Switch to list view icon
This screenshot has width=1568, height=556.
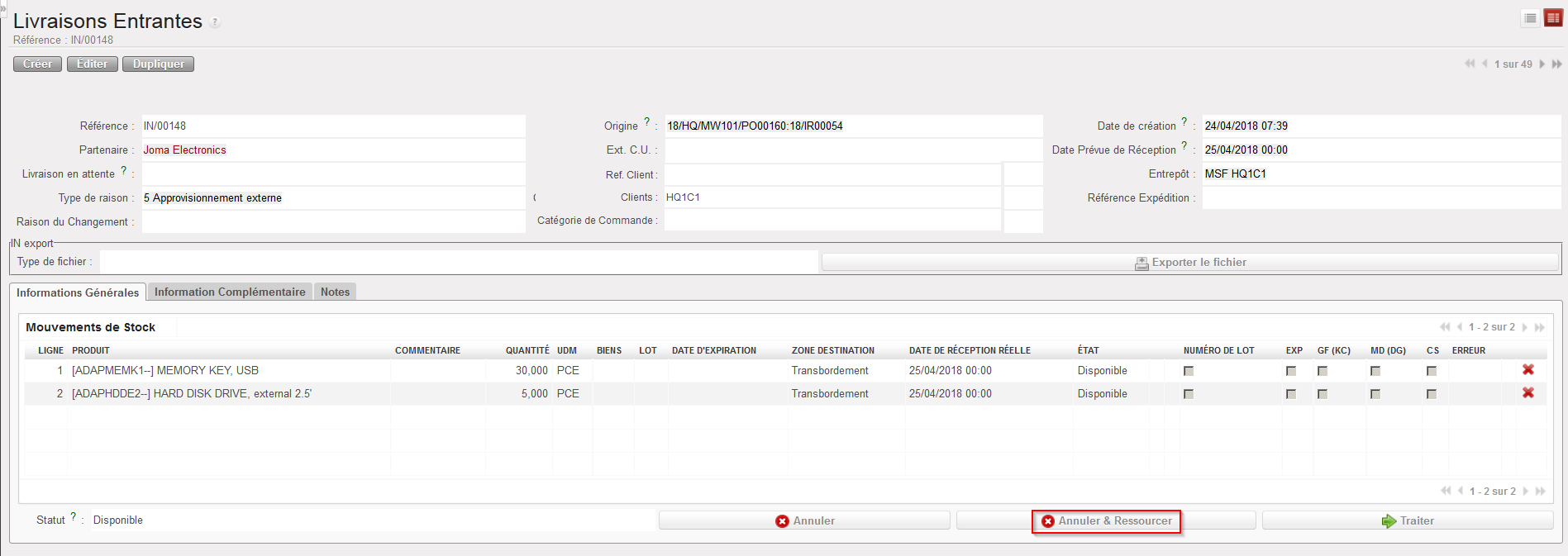pos(1530,18)
